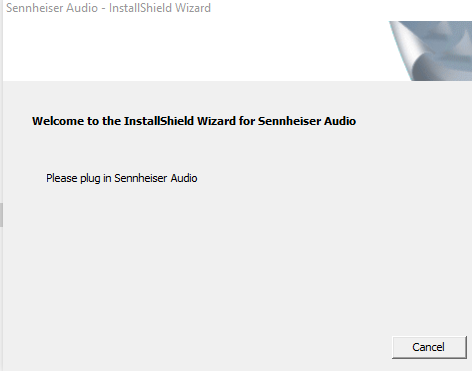Click the word 'InstallShield' in bold heading

tap(159, 121)
